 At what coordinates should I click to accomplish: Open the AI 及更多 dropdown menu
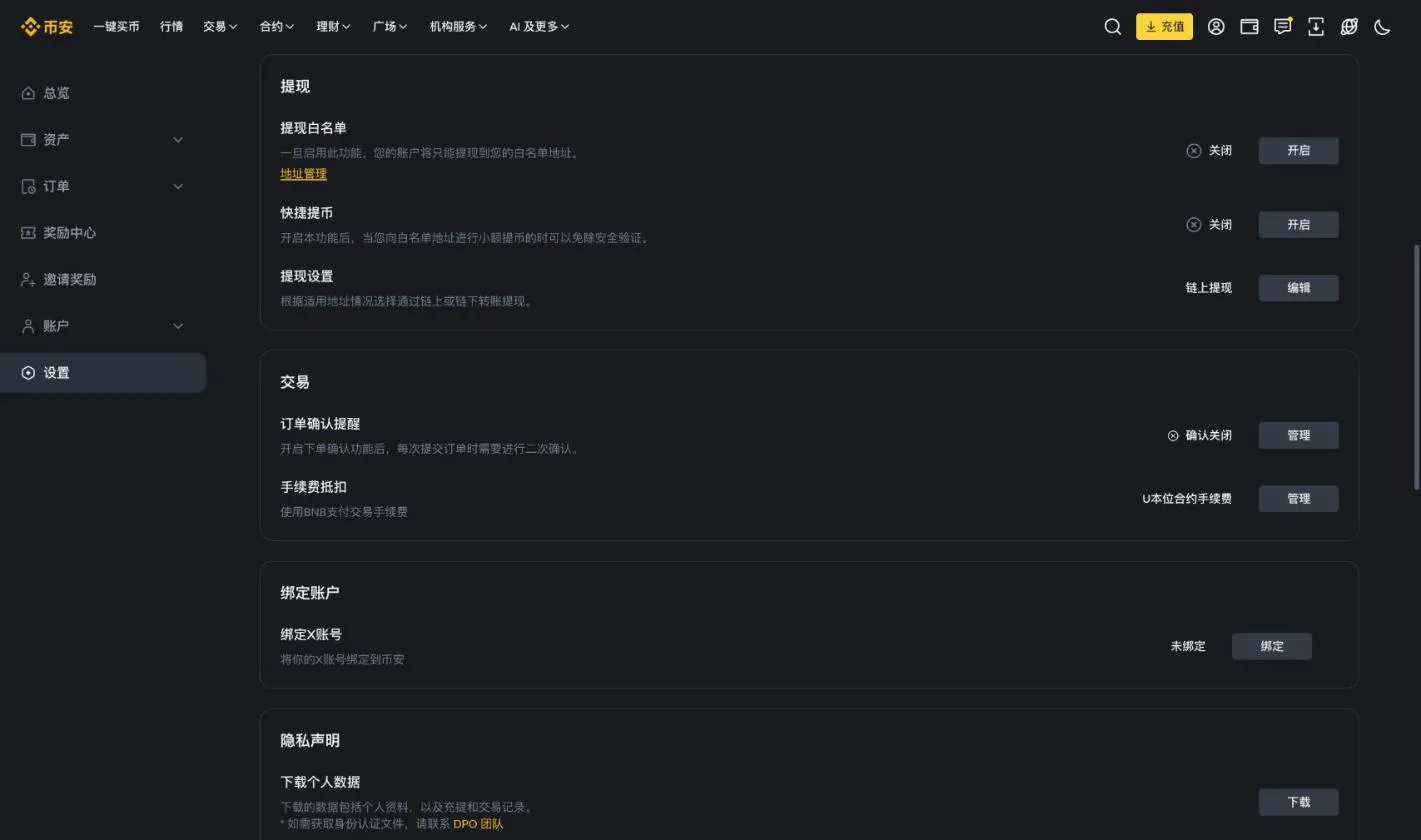[539, 27]
